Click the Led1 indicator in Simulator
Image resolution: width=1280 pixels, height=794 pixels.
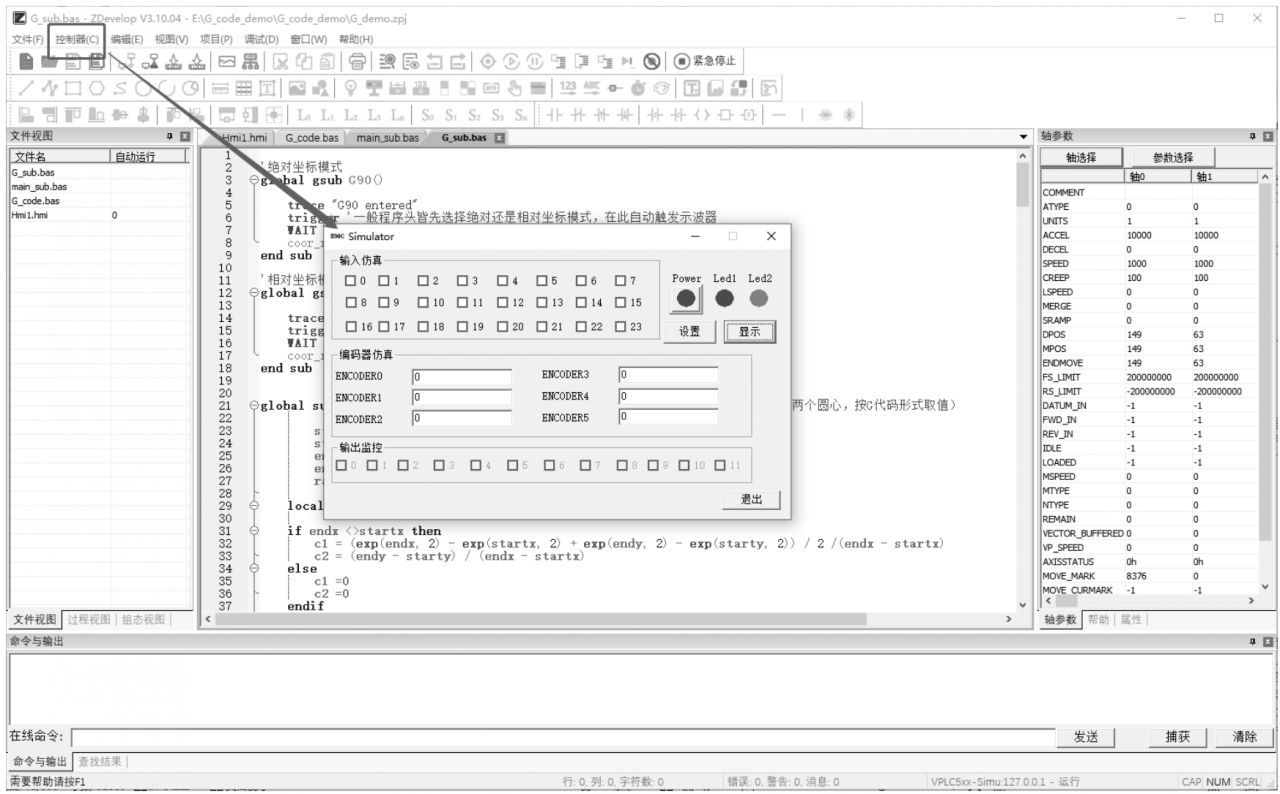tap(725, 298)
